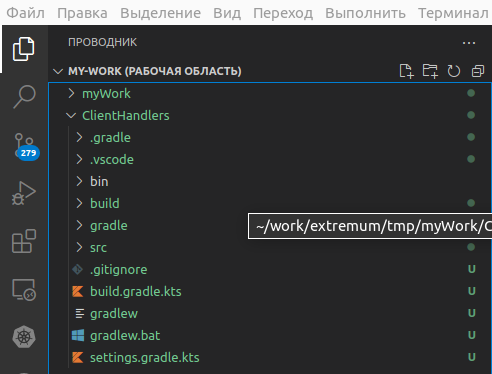The width and height of the screenshot is (492, 374).
Task: Expand the src folder chevron
Action: [x=79, y=247]
